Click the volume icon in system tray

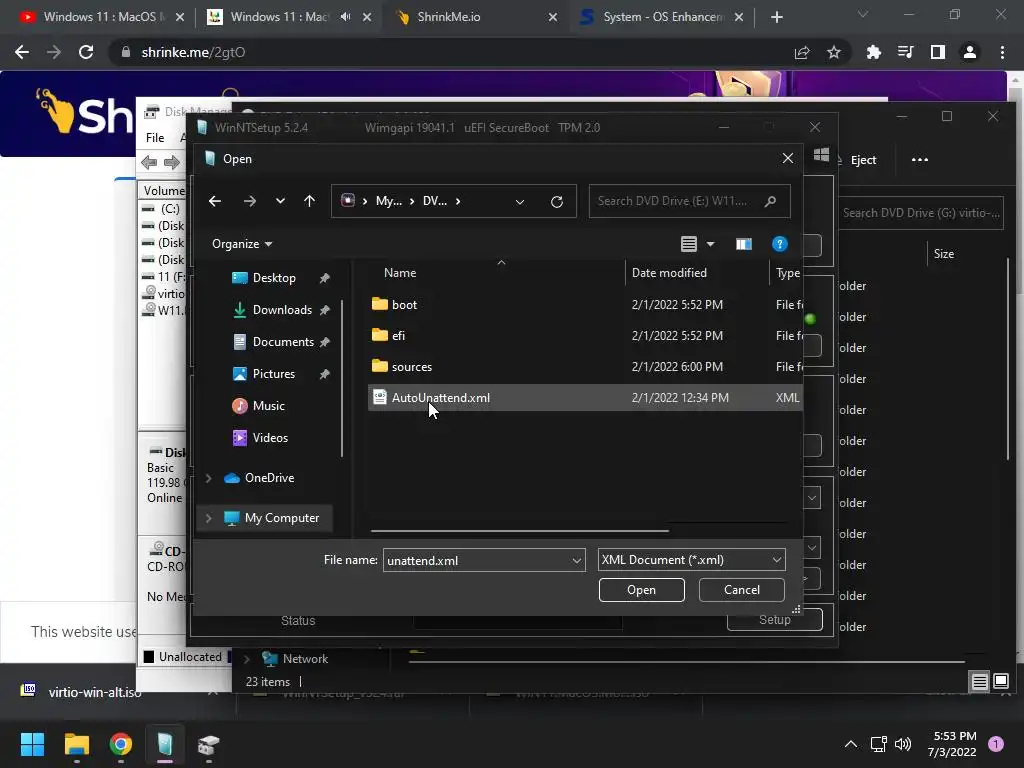click(x=903, y=744)
